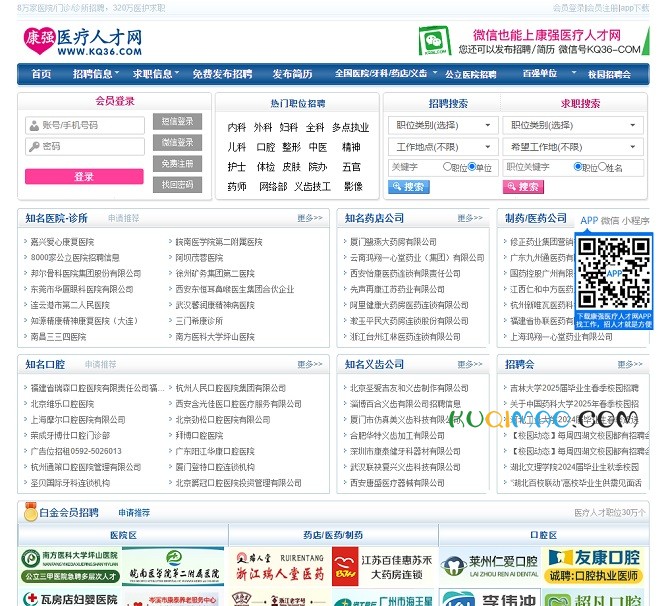Open 内科 hot job category
The image size is (666, 606).
(x=237, y=127)
